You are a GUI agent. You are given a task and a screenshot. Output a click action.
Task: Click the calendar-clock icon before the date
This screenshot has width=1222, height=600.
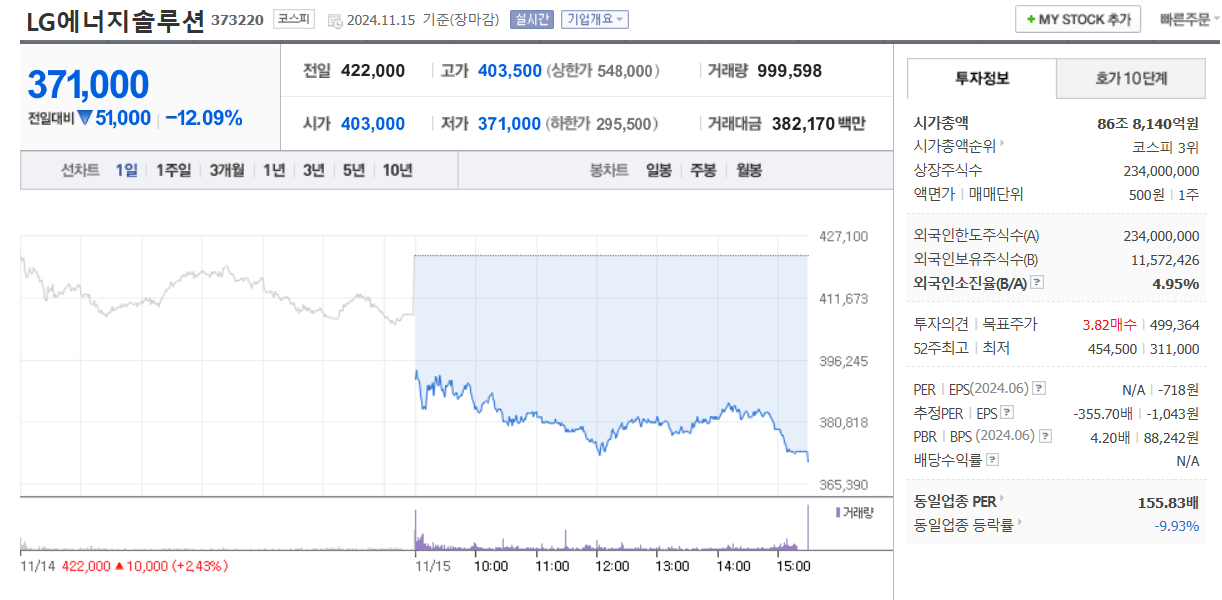coord(334,20)
